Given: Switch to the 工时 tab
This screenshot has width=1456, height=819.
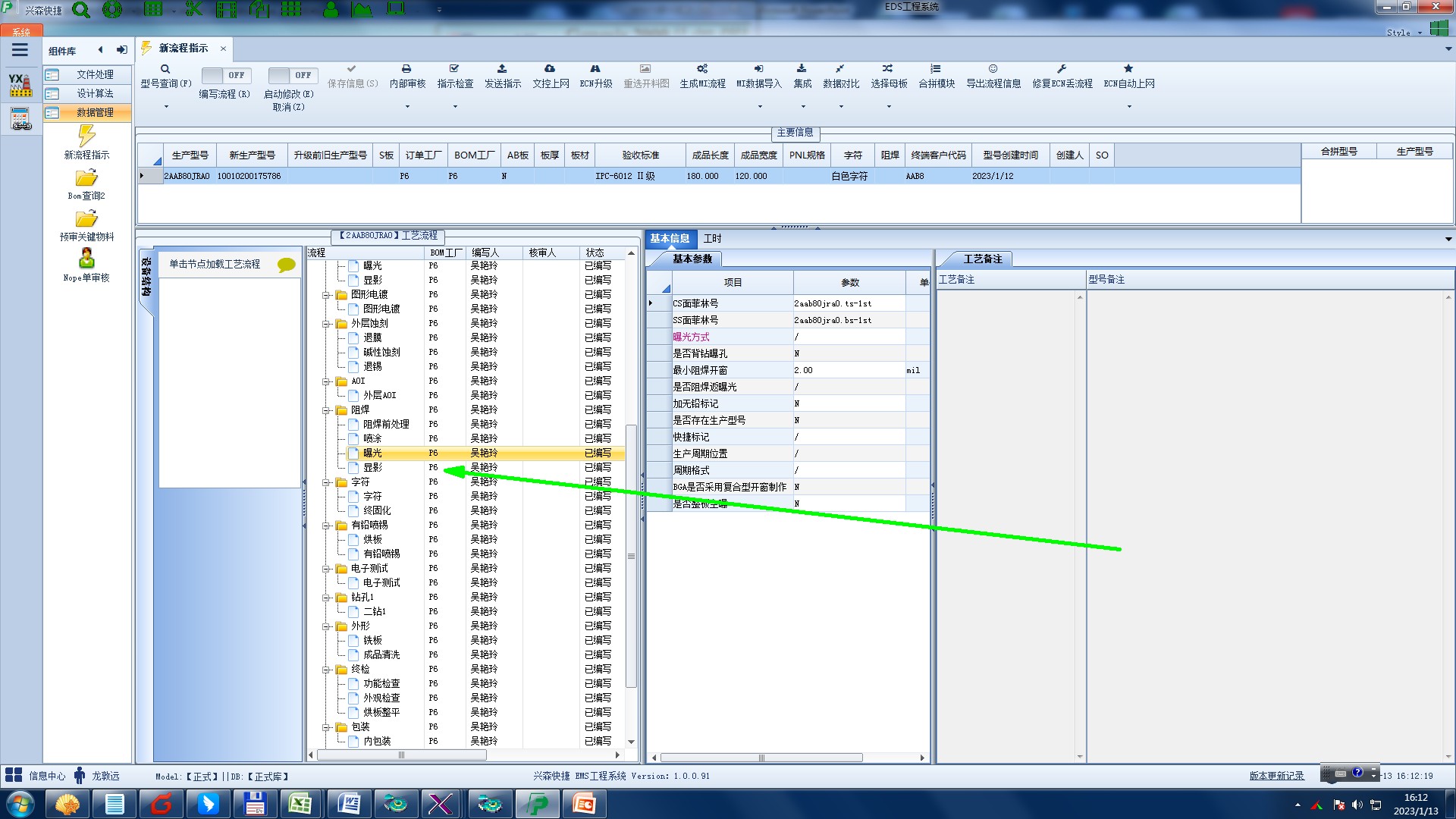Looking at the screenshot, I should [x=712, y=239].
